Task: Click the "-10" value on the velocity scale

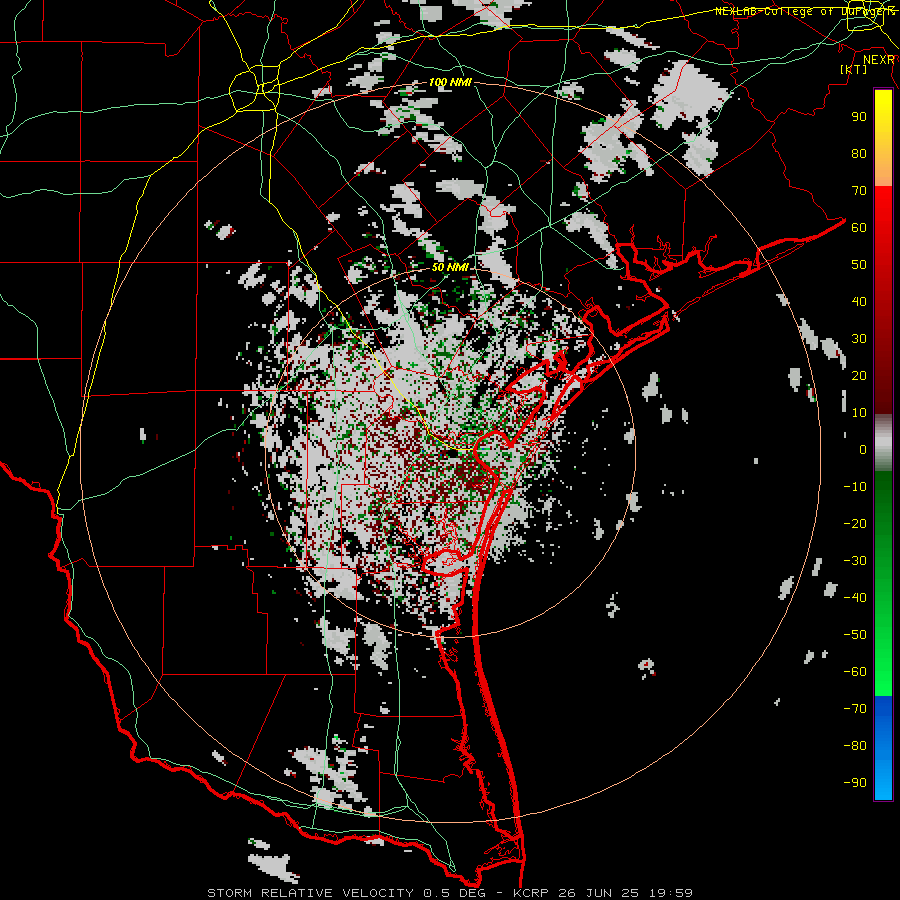Action: [855, 487]
